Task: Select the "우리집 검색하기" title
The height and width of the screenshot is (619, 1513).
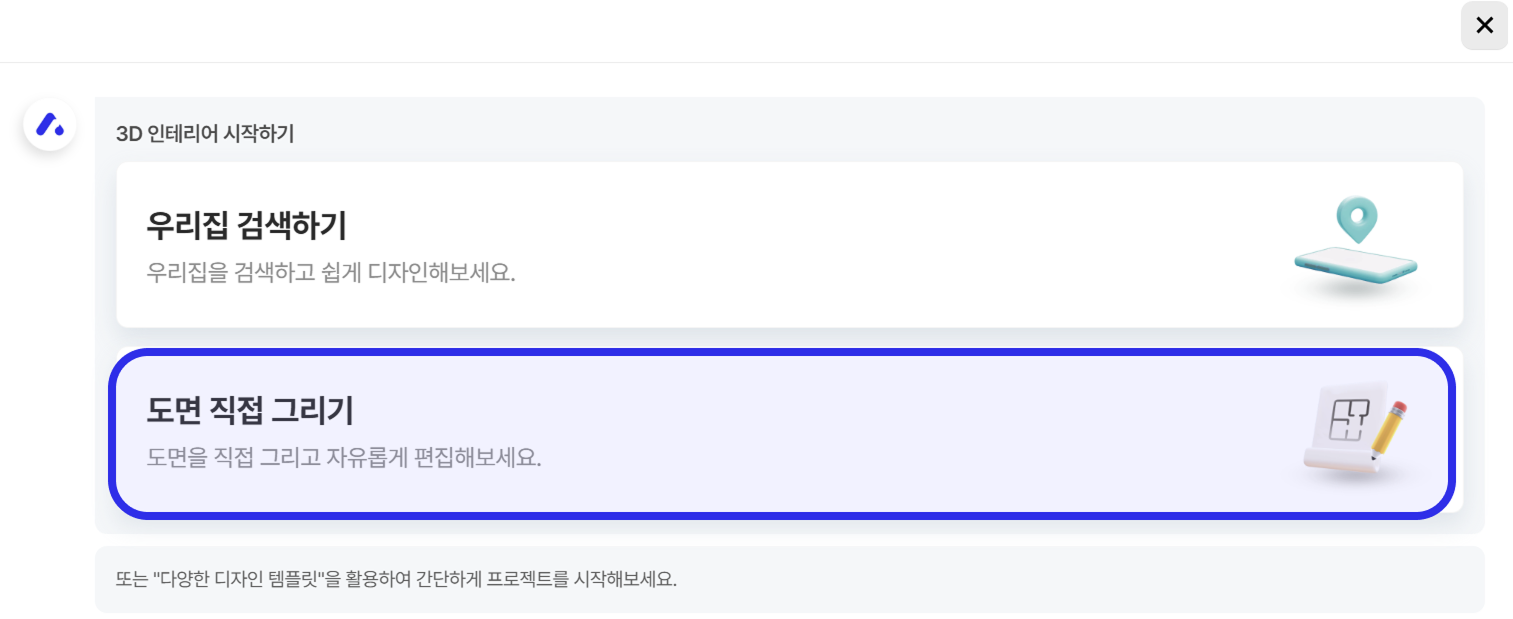Action: pos(246,226)
